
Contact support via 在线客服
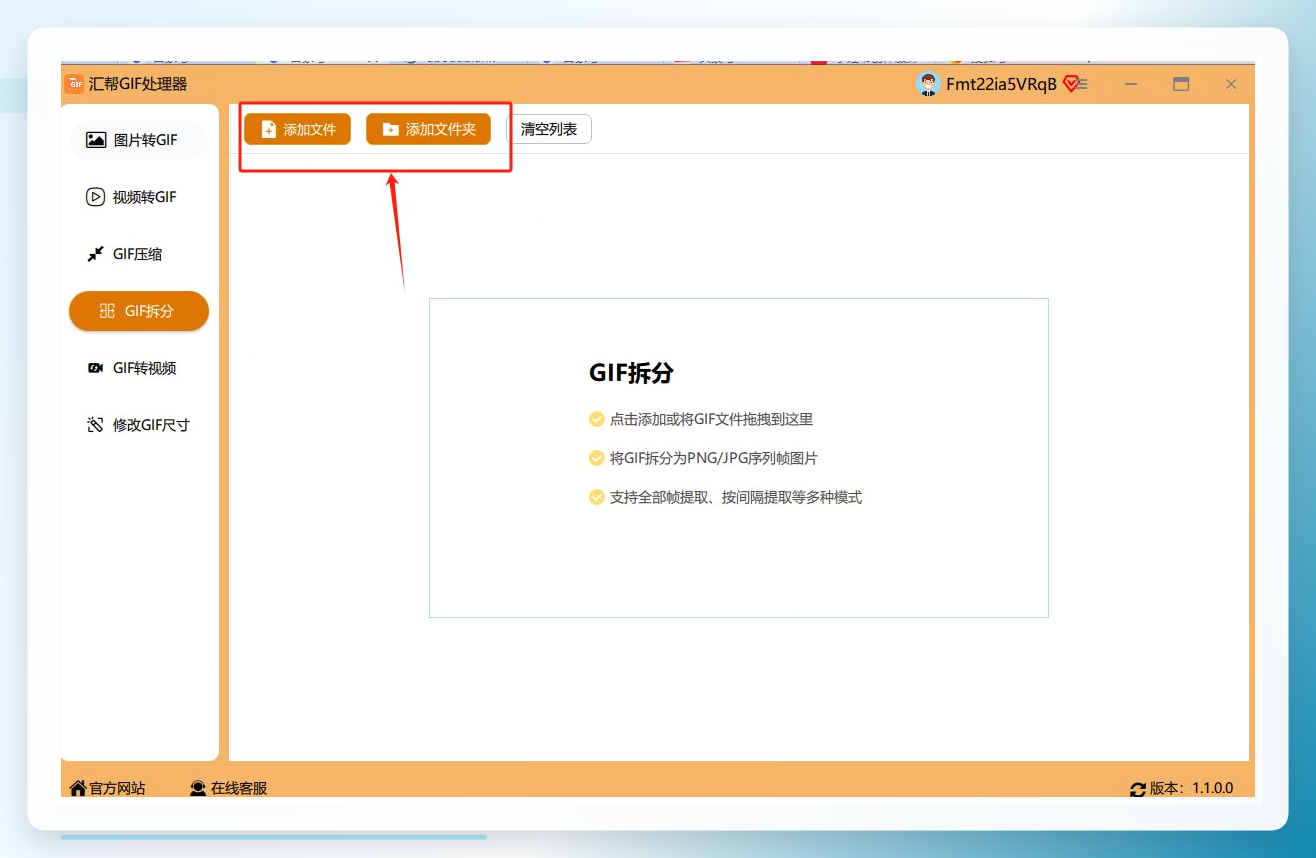coord(229,788)
